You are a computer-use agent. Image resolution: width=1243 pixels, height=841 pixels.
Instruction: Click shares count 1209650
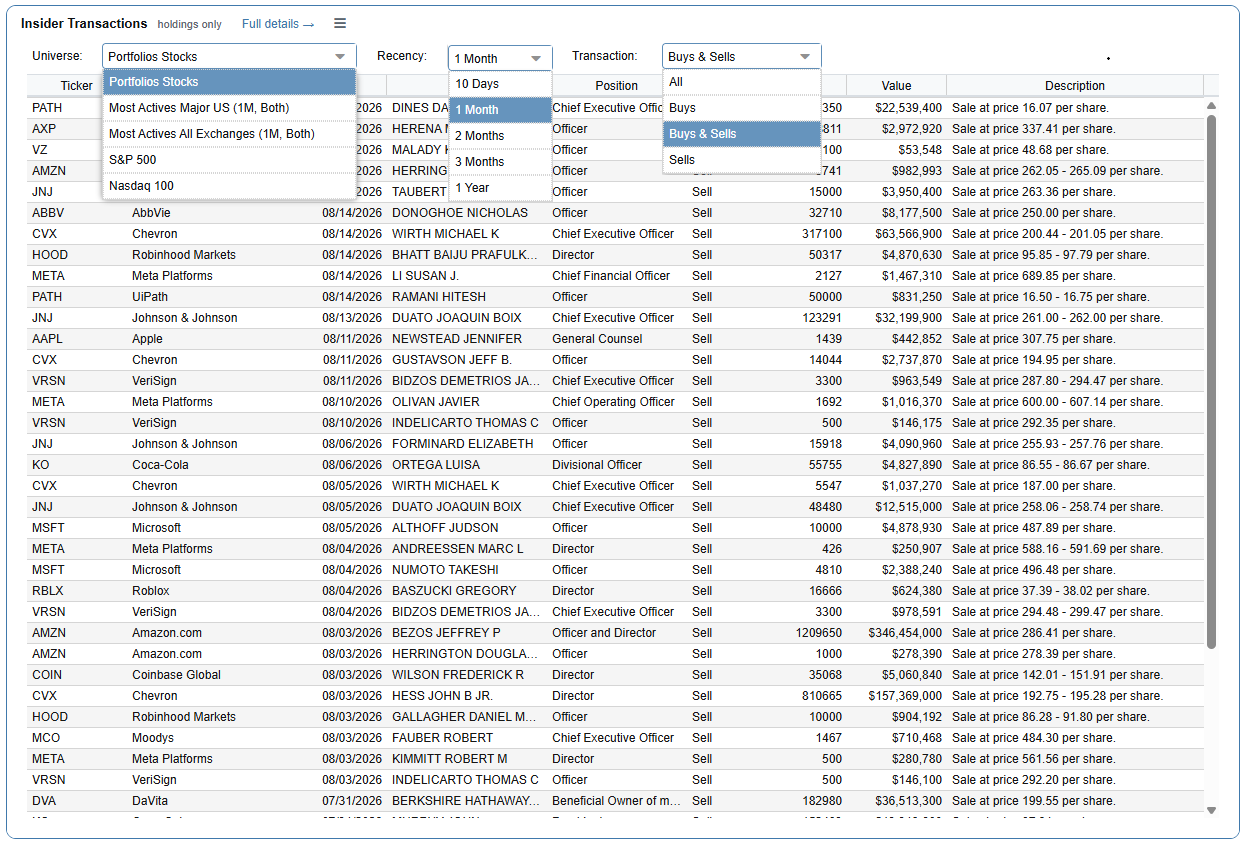point(819,633)
